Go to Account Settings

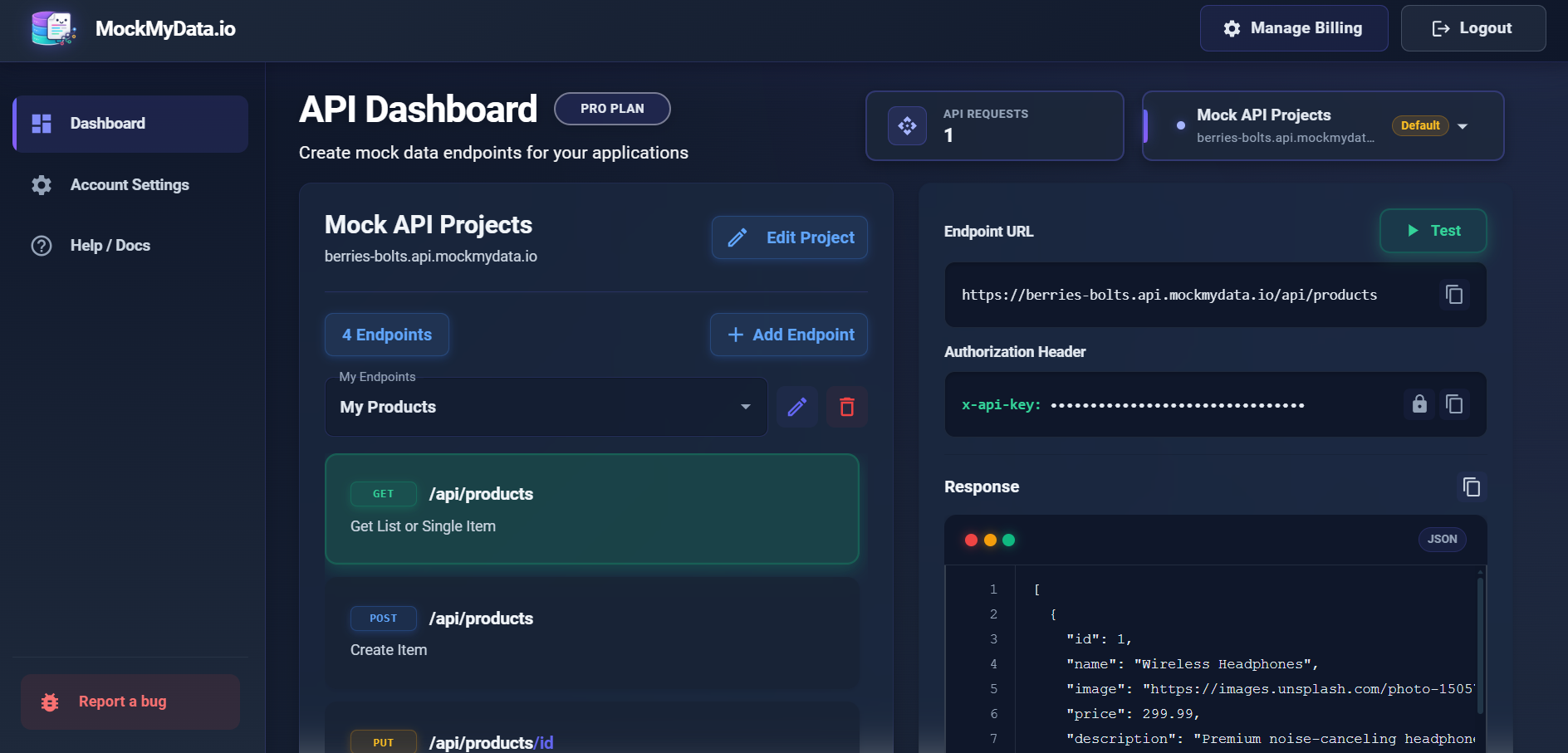click(130, 185)
